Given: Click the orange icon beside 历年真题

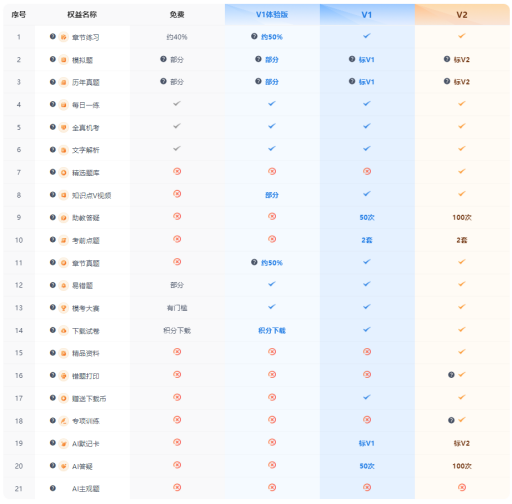Looking at the screenshot, I should 63,82.
